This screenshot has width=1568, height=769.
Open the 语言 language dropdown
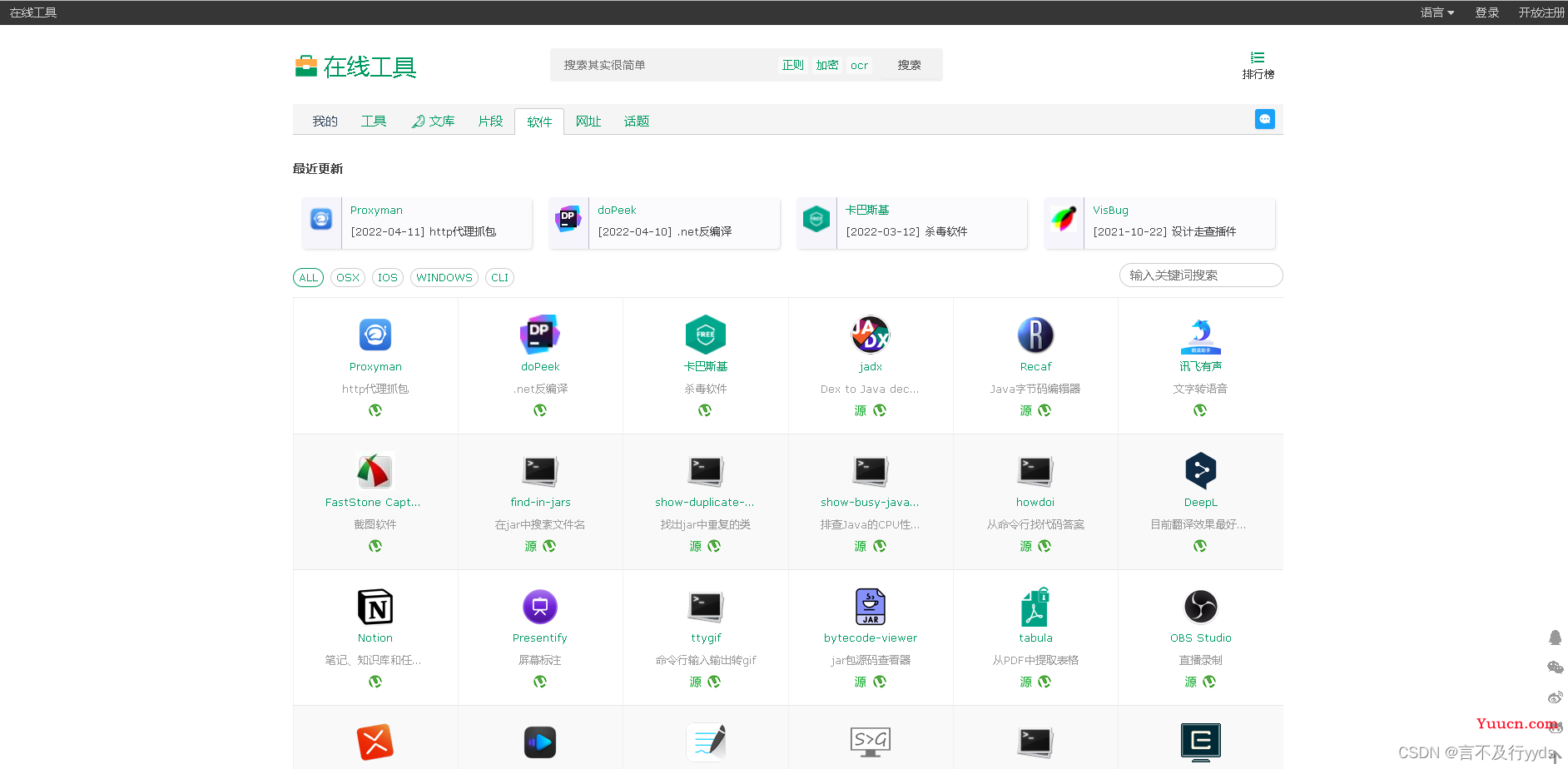(1437, 12)
